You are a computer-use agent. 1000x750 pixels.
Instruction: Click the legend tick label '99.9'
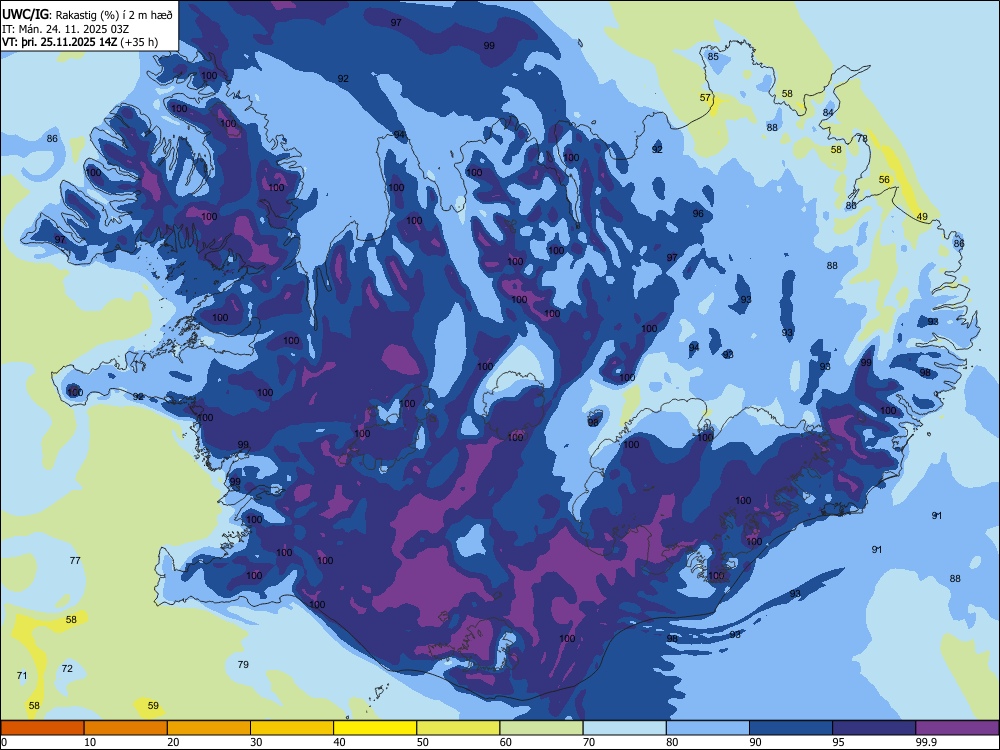[x=925, y=742]
